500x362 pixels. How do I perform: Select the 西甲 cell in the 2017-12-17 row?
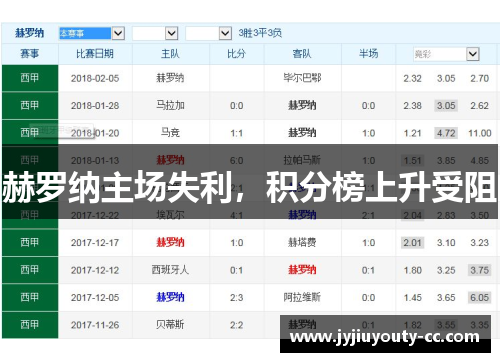(x=30, y=243)
